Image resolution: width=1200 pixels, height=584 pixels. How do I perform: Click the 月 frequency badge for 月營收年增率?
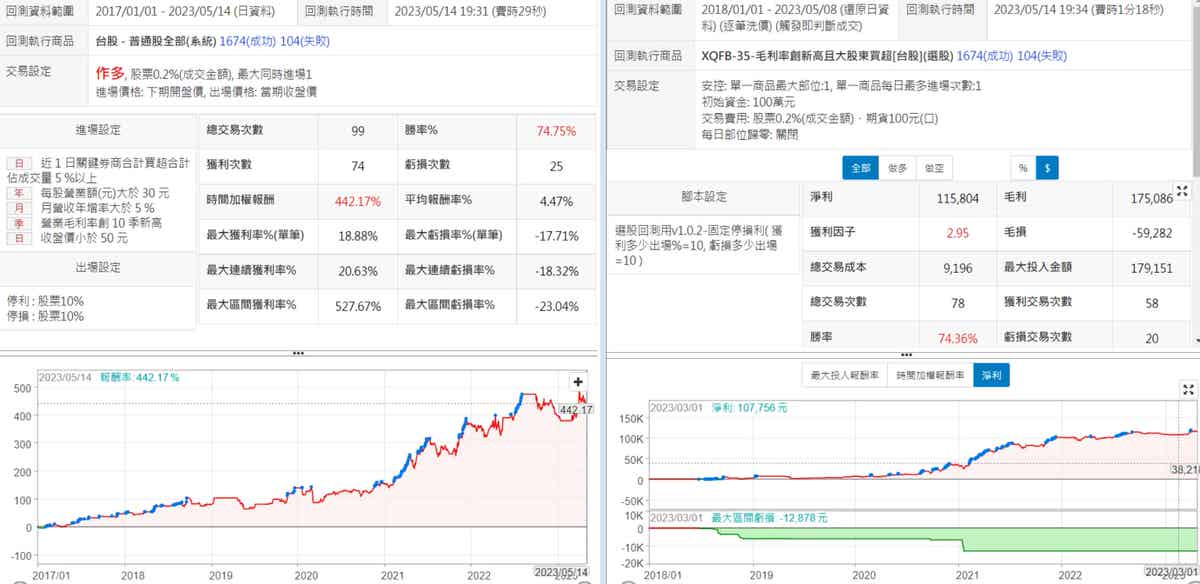[17, 207]
